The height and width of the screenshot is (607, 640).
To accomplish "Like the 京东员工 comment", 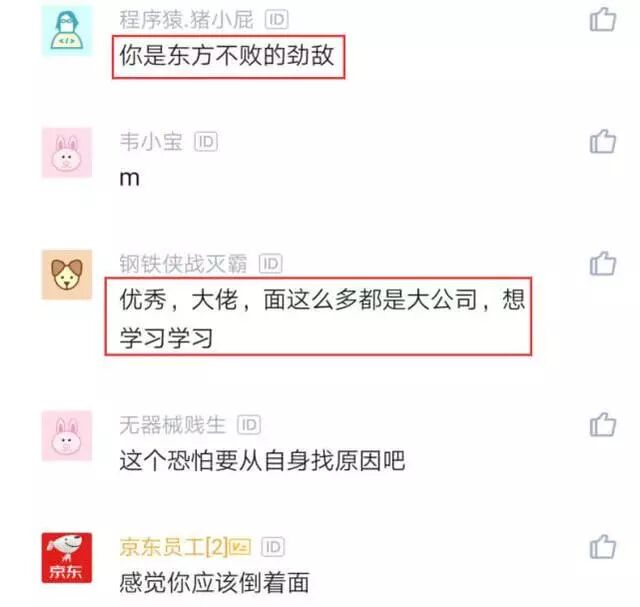I will click(x=602, y=546).
